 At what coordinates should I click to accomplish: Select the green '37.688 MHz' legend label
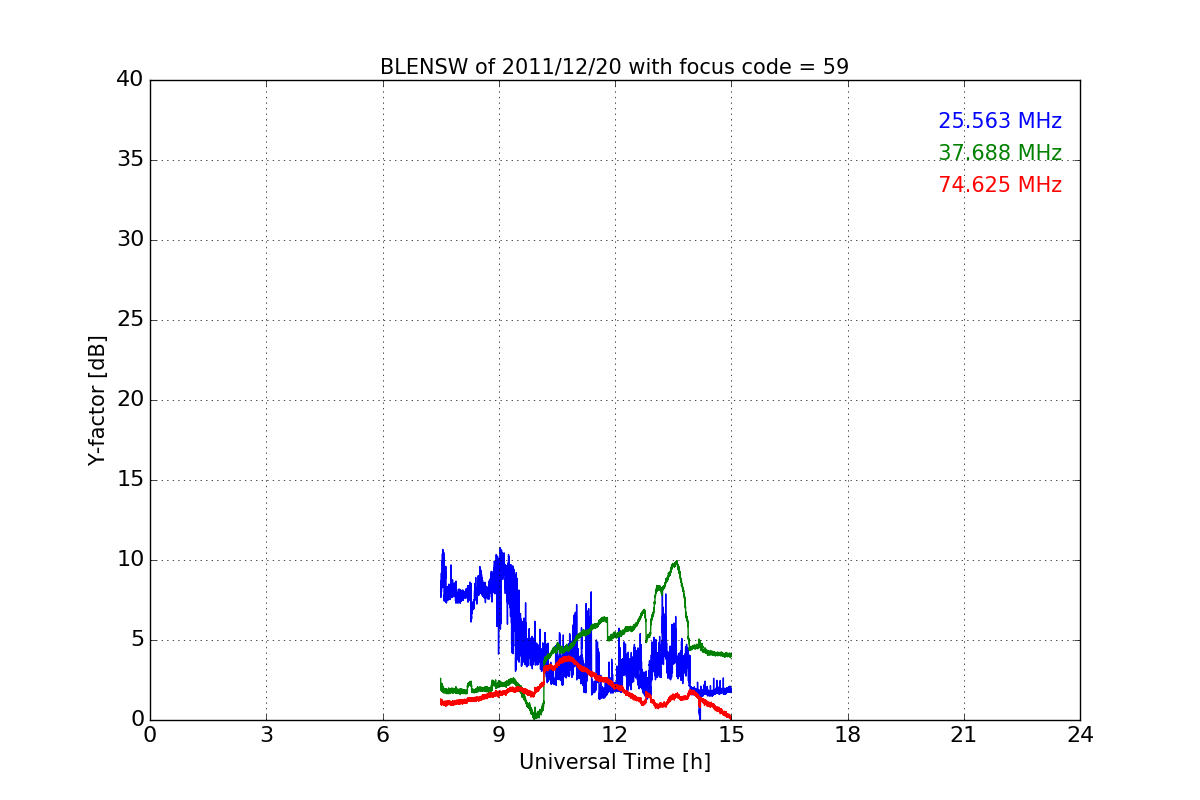click(1000, 153)
